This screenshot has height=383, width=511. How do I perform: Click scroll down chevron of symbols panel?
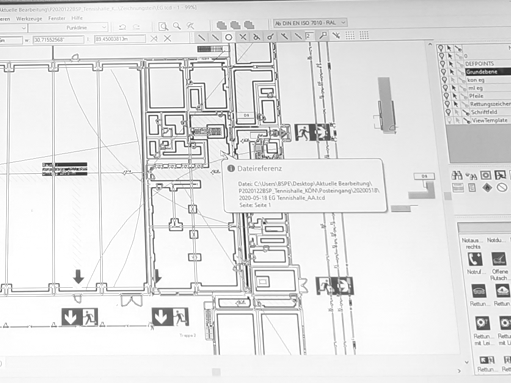(467, 362)
